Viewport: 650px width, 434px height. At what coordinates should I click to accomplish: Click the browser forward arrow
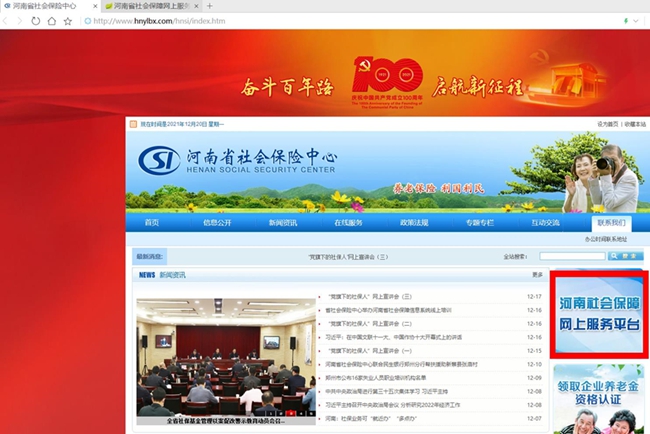pyautogui.click(x=19, y=21)
